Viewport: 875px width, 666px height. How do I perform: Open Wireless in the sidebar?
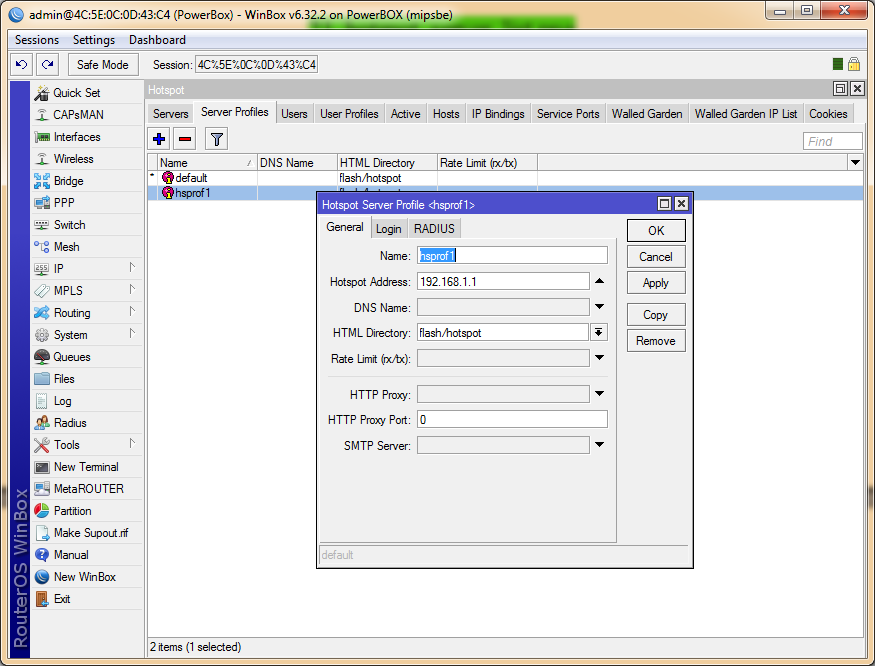(x=73, y=159)
